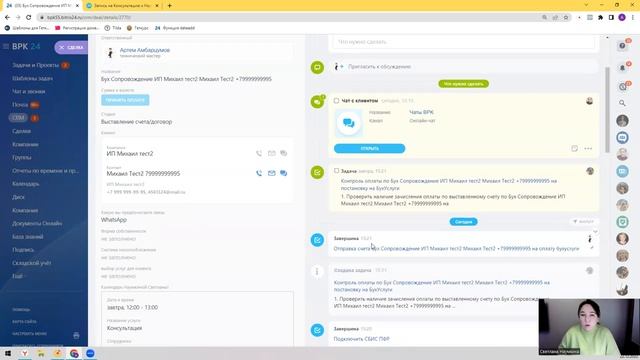Click the timeline vertical scrollbar
The width and height of the screenshot is (640, 360).
[607, 109]
